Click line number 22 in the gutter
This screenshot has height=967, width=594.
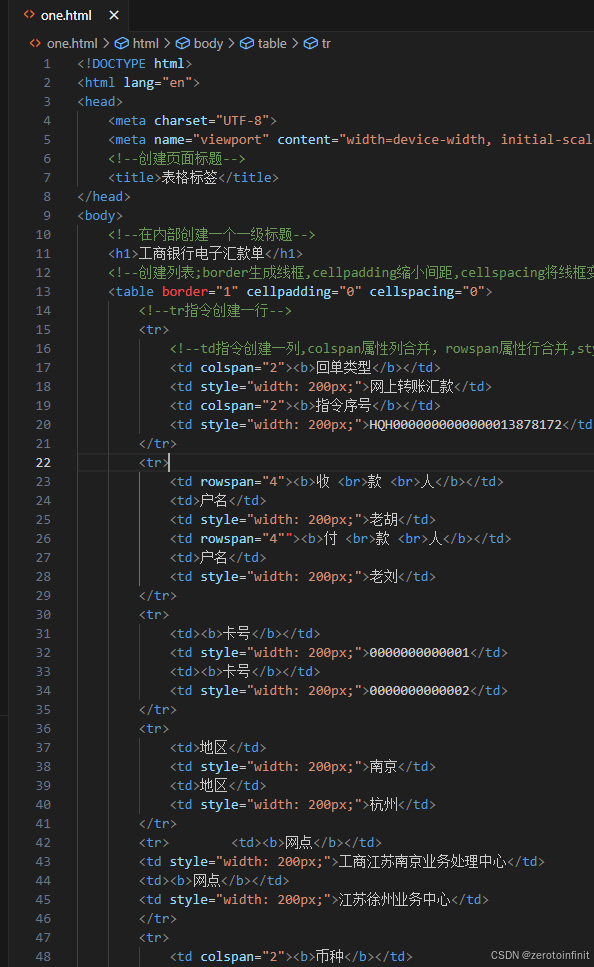[43, 463]
